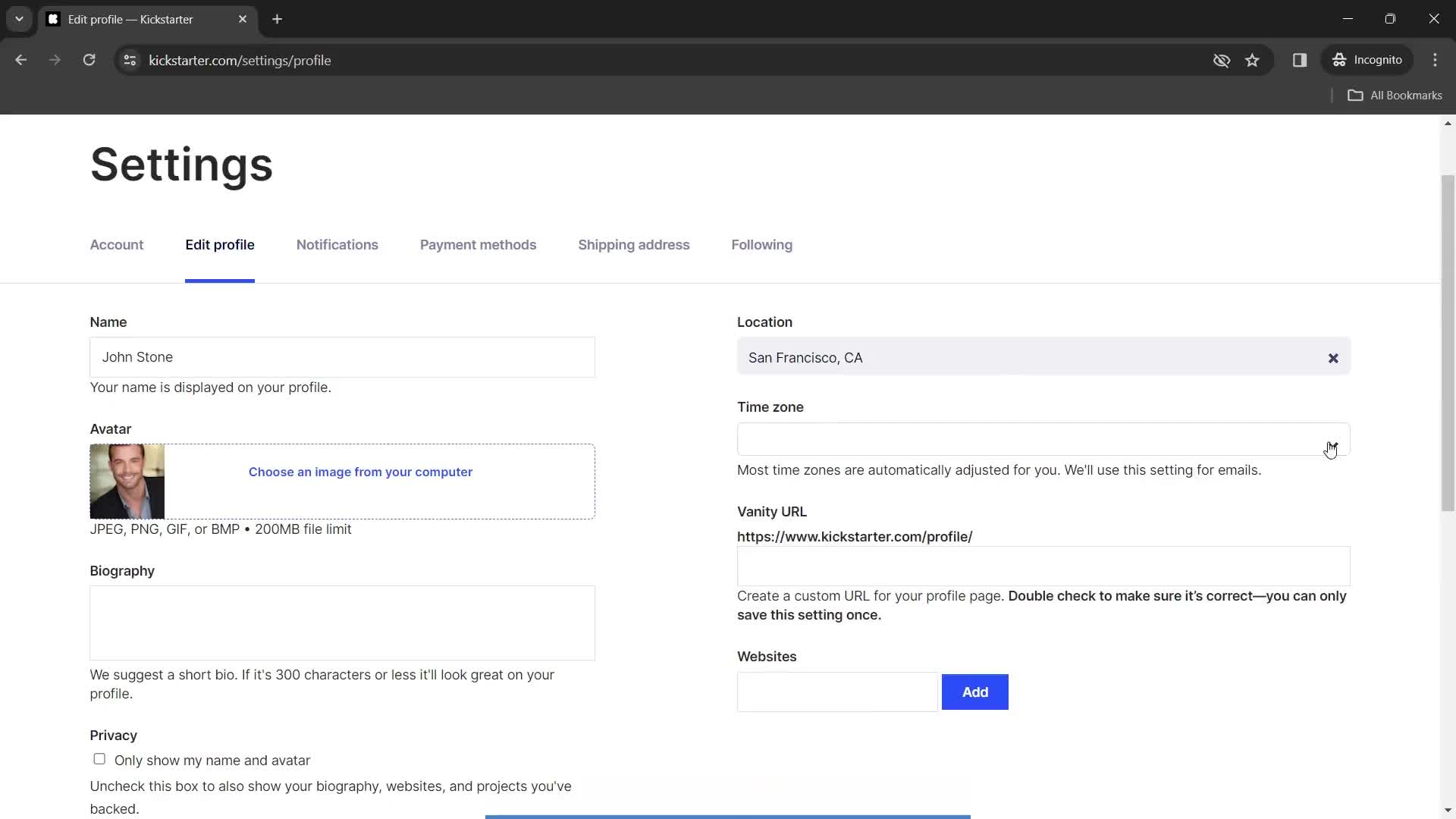Open site information icon in address bar
Image resolution: width=1456 pixels, height=819 pixels.
130,60
